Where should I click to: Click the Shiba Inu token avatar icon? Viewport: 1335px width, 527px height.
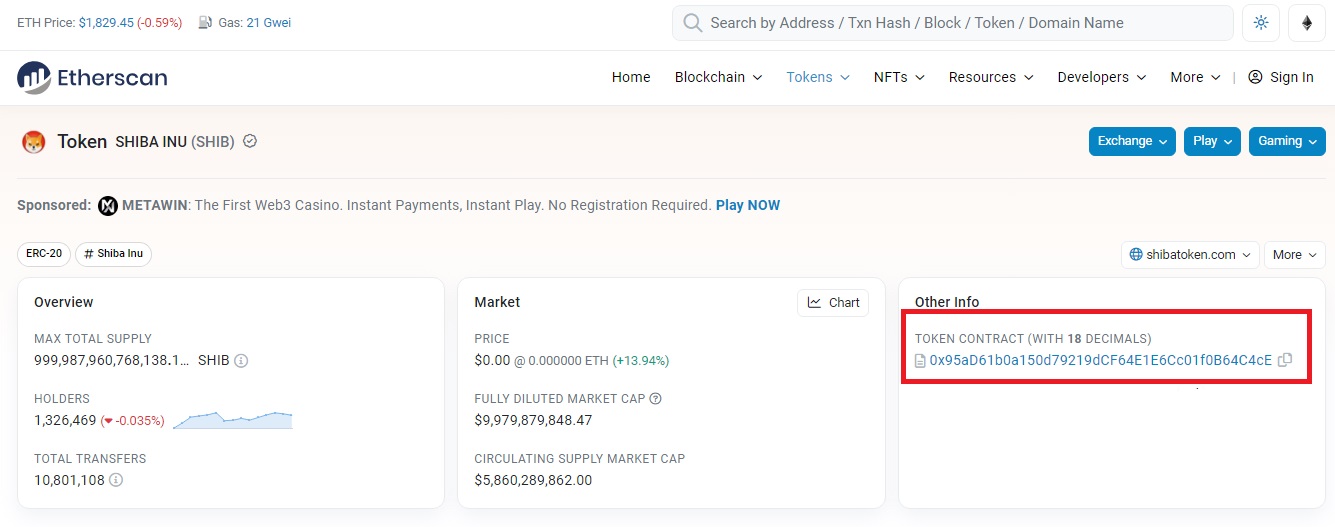[x=34, y=142]
